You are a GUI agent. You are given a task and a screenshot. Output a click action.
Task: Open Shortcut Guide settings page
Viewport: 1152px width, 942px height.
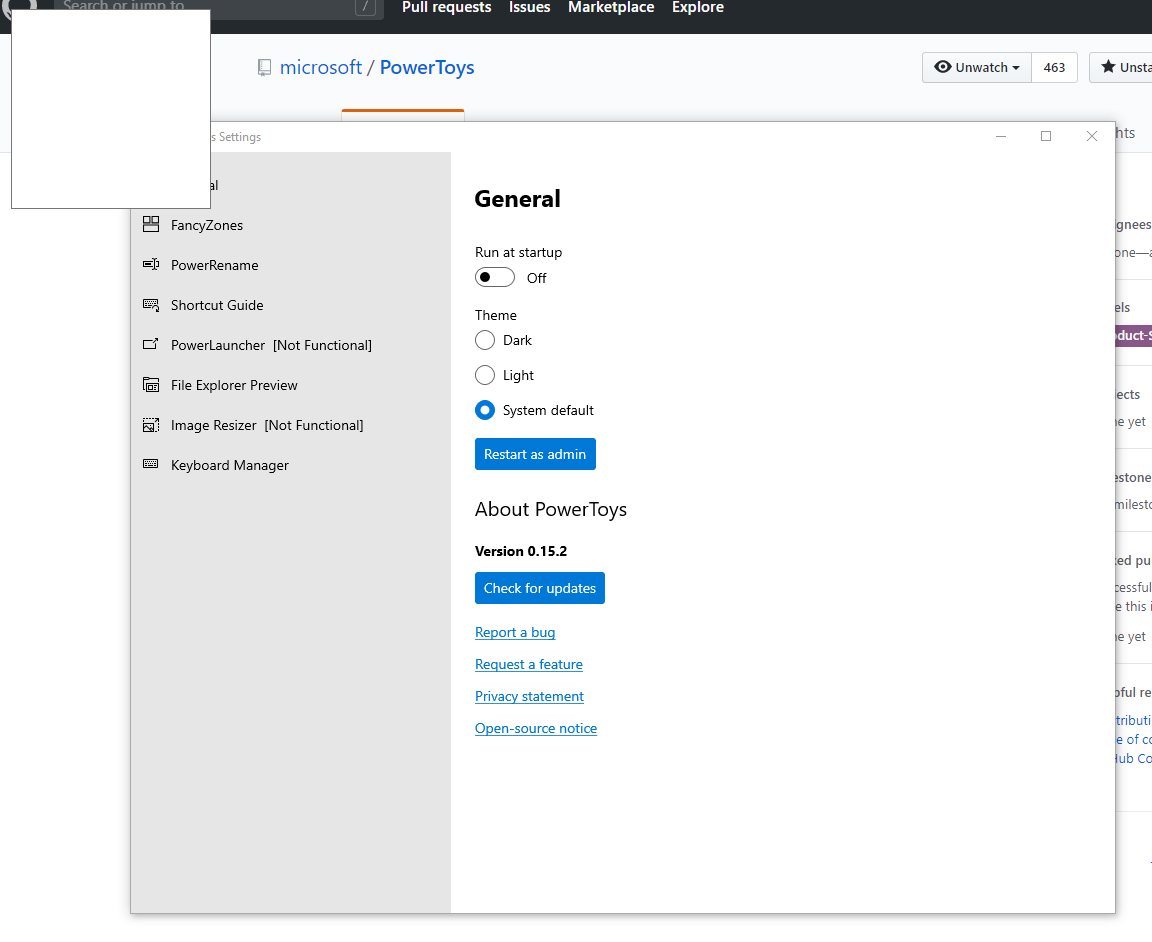[x=291, y=305]
